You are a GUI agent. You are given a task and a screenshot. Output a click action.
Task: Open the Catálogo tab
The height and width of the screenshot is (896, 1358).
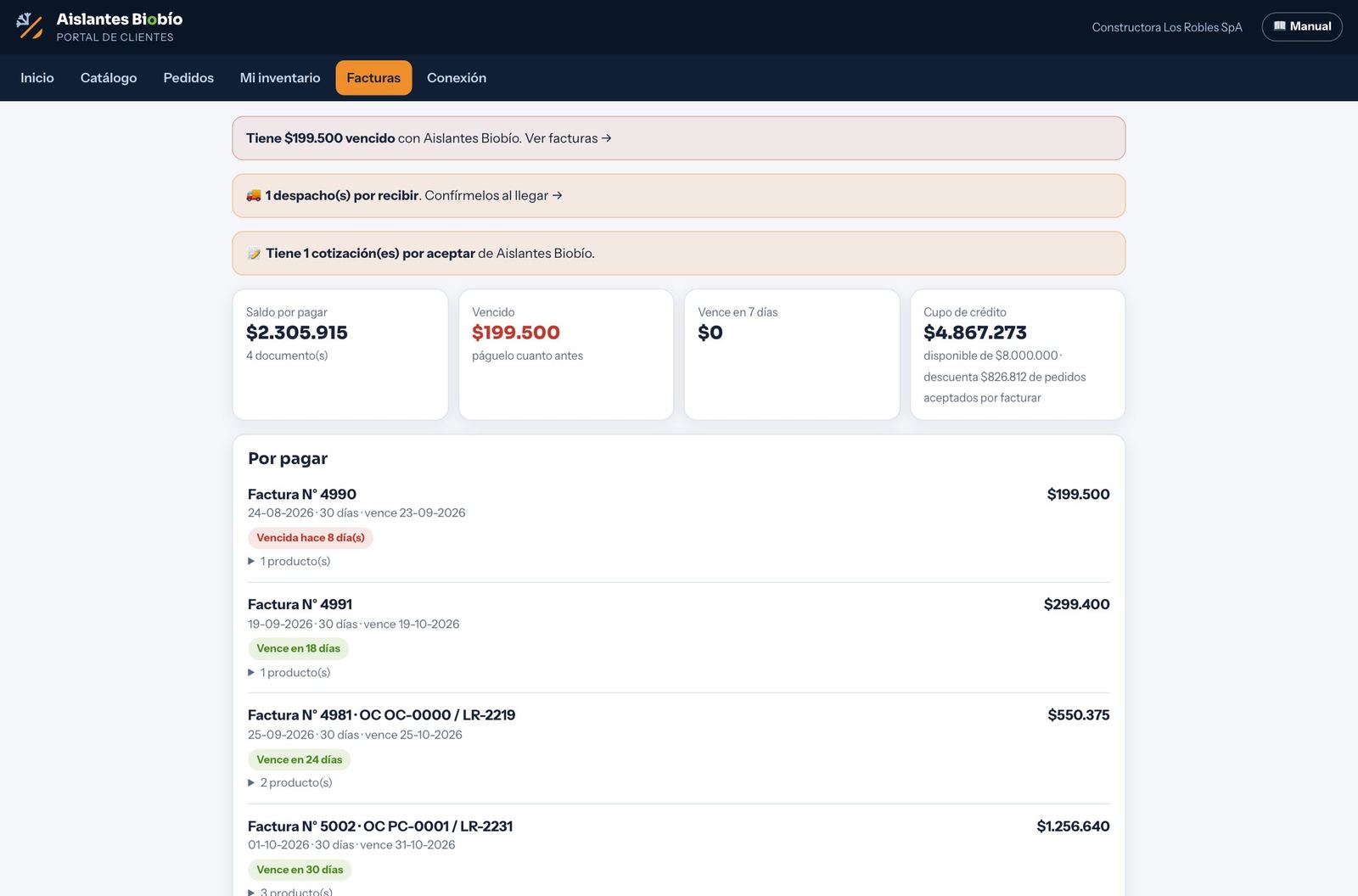click(x=109, y=78)
